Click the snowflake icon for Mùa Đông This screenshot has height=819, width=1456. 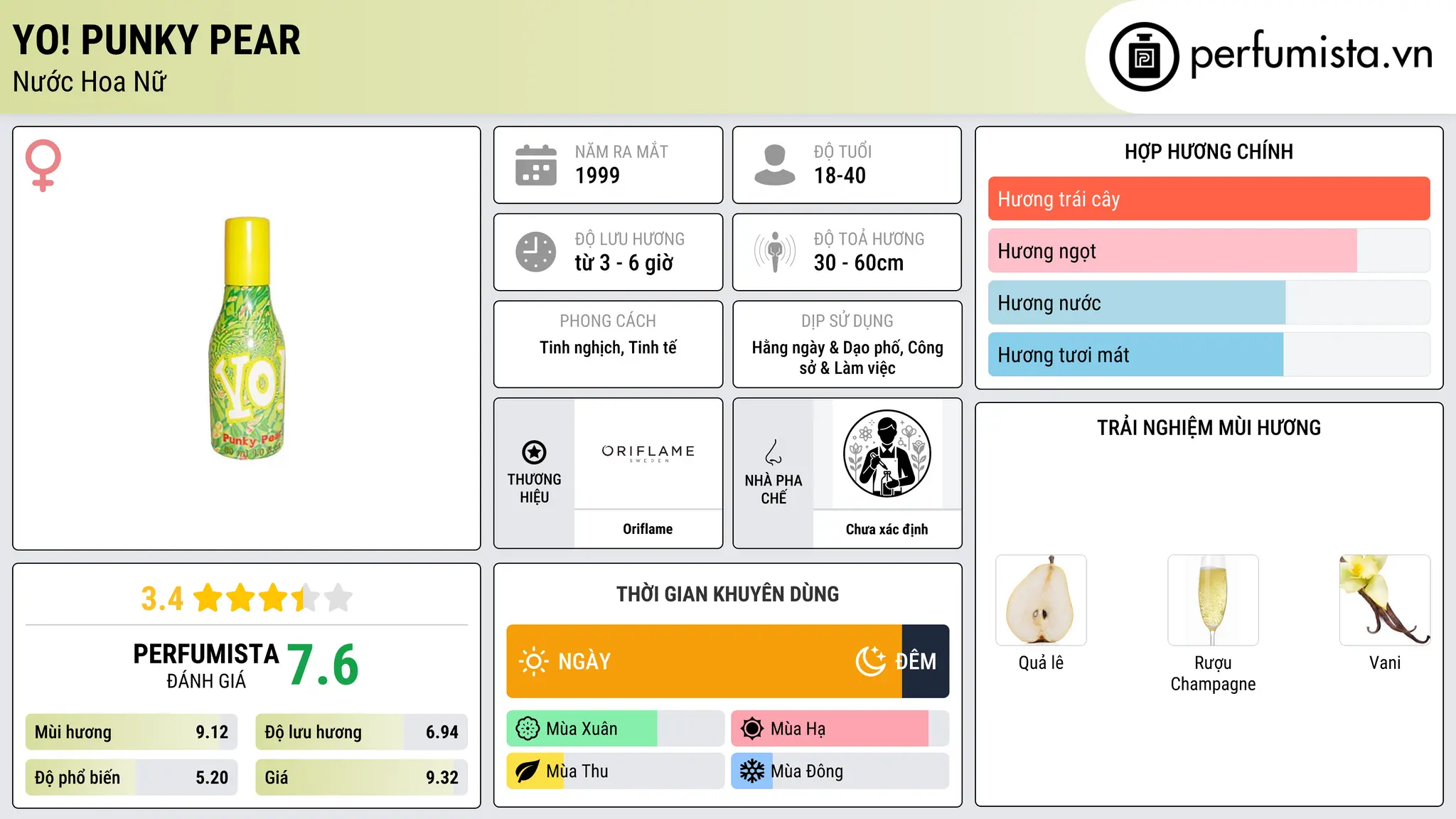[752, 771]
